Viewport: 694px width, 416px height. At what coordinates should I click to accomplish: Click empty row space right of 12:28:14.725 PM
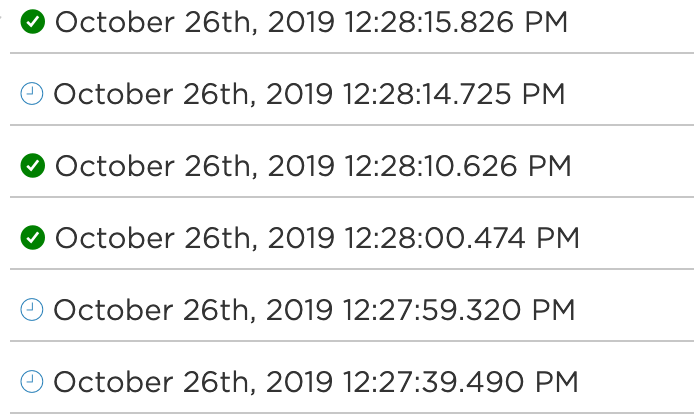point(629,94)
